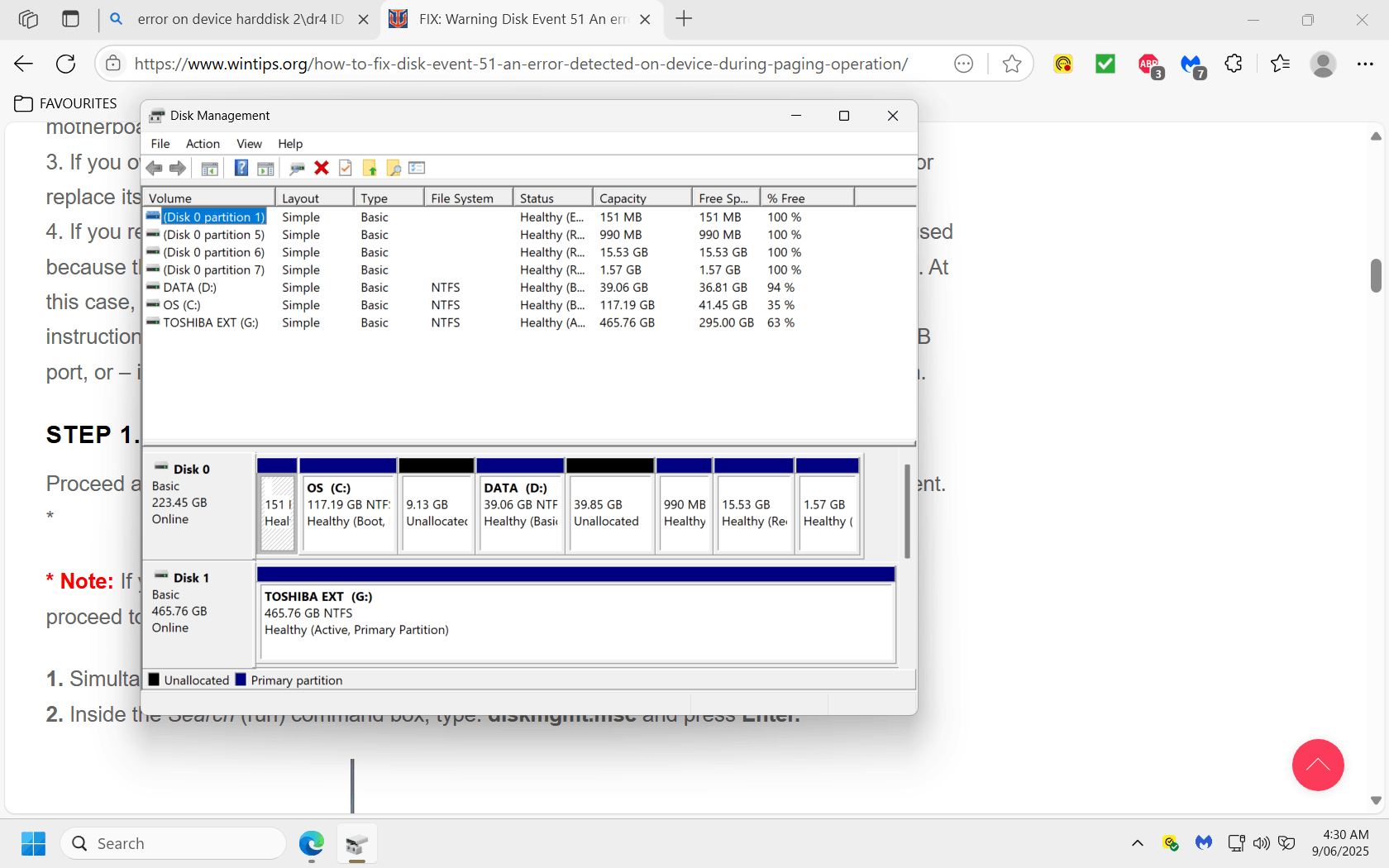Sort by the Capacity column header
1389x868 pixels.
pyautogui.click(x=642, y=198)
